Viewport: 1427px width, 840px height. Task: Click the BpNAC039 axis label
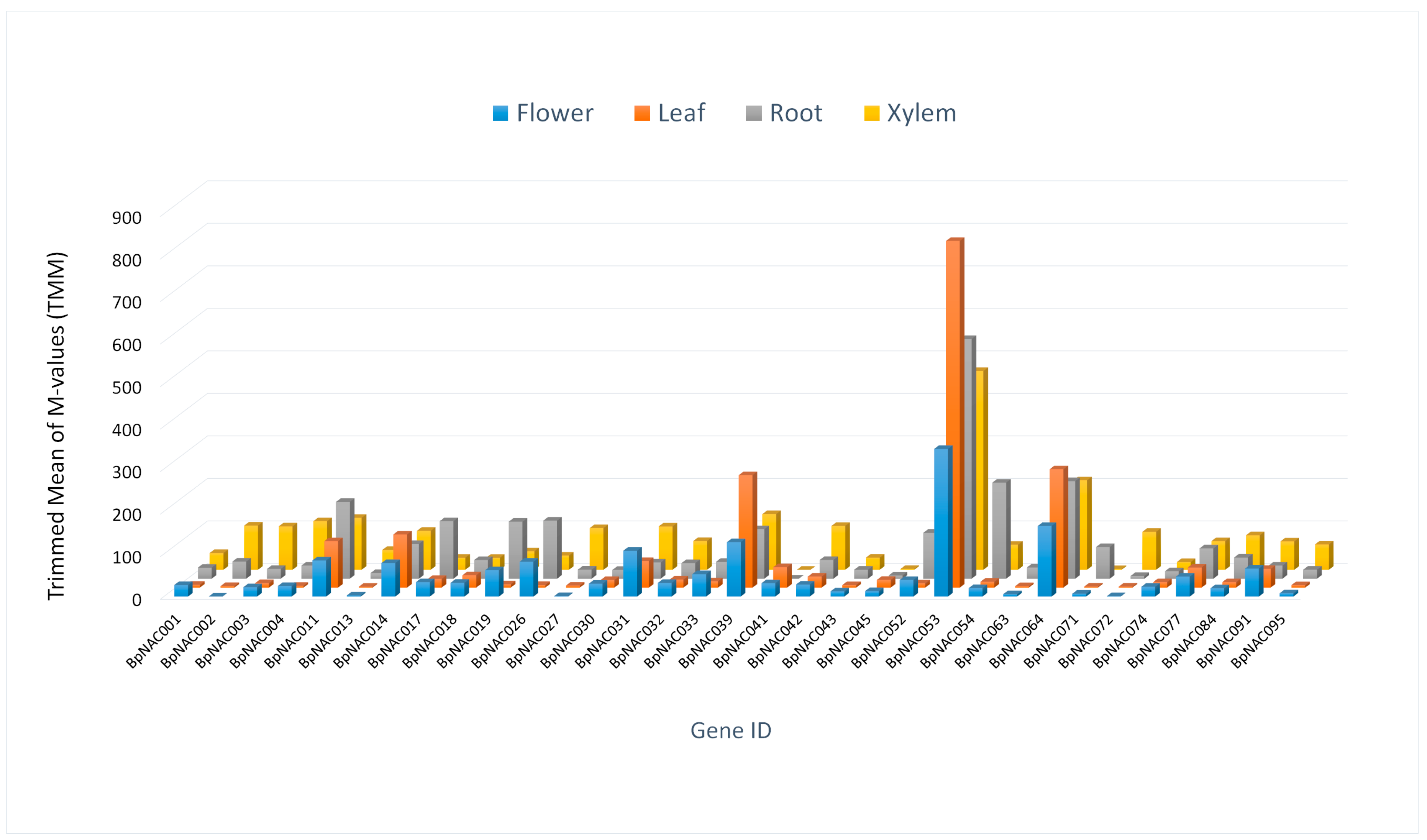pos(706,641)
